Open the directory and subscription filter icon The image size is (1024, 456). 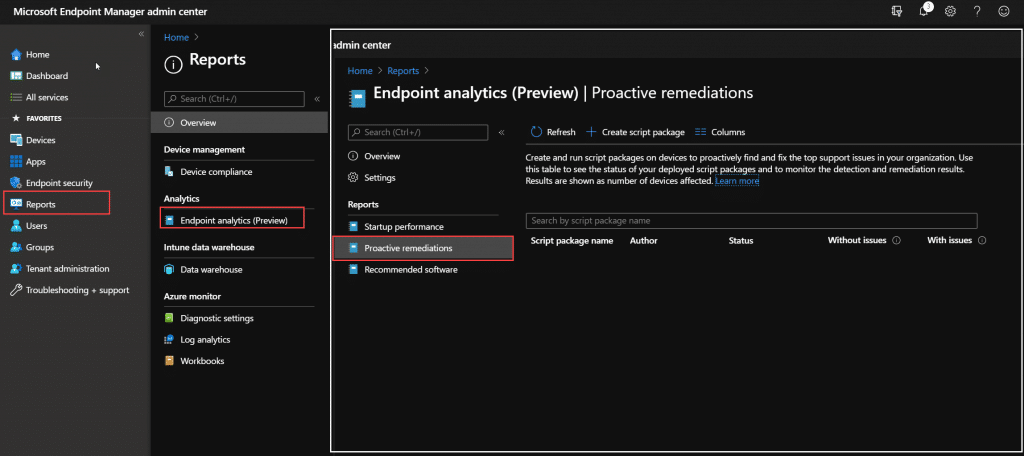[x=897, y=11]
